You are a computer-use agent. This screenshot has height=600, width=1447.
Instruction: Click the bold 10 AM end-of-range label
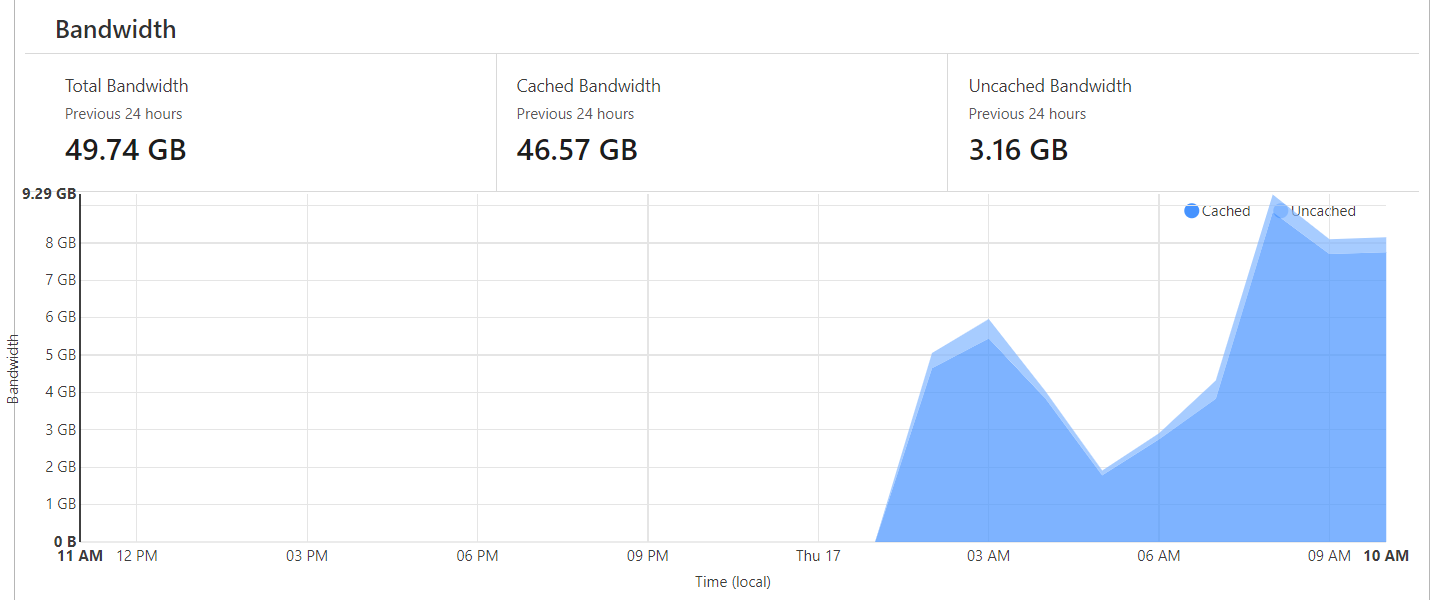[x=1385, y=556]
